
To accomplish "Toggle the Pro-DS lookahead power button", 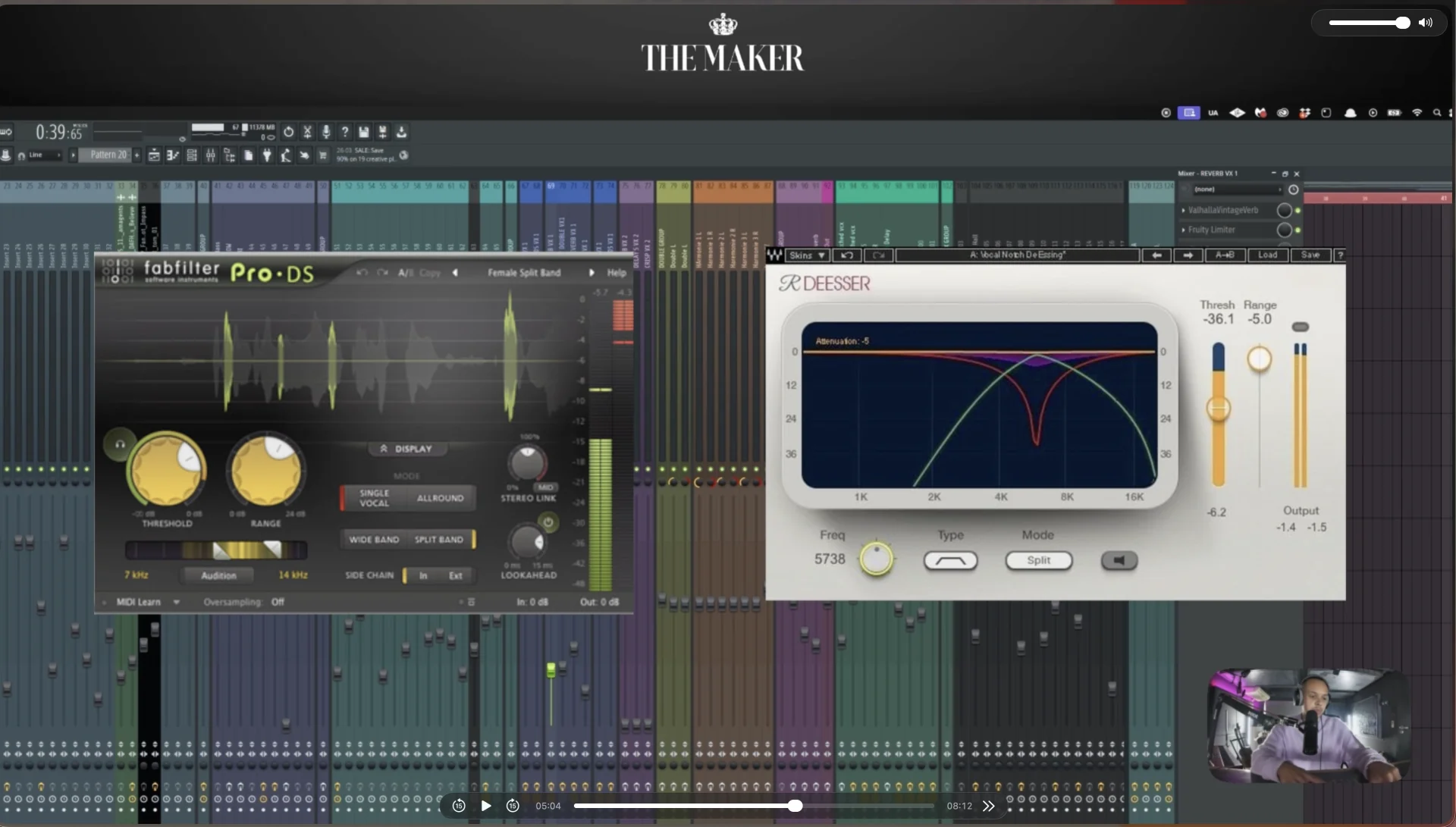I will (x=548, y=522).
